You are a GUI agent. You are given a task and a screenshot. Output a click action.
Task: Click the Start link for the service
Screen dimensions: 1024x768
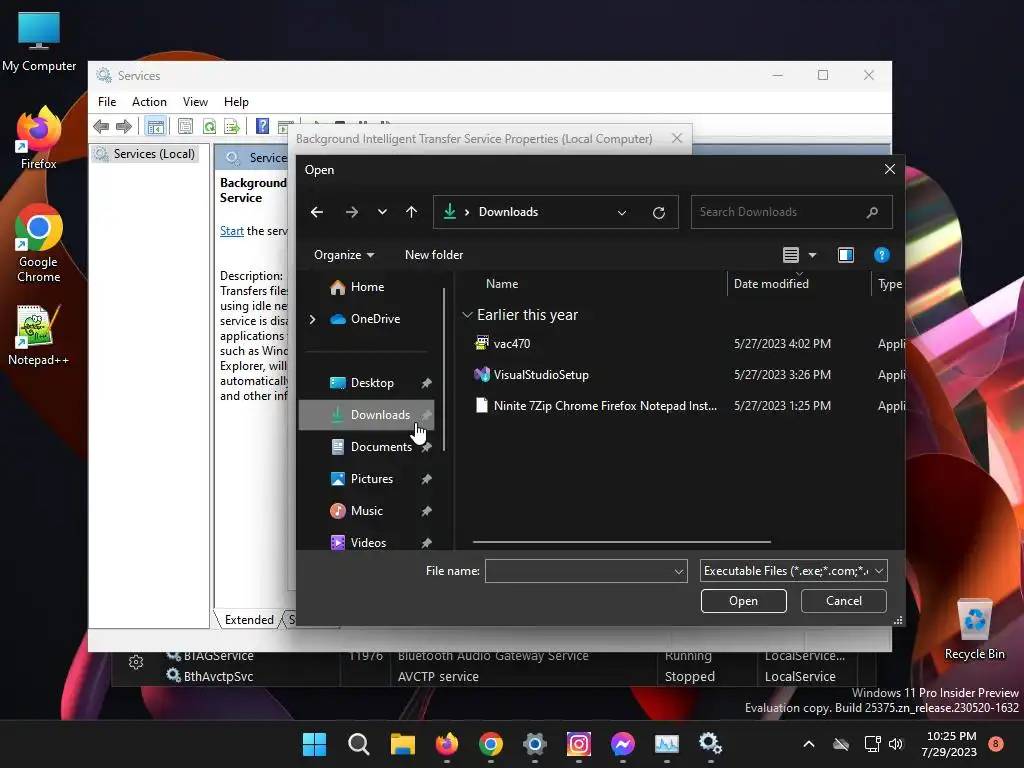(x=231, y=231)
